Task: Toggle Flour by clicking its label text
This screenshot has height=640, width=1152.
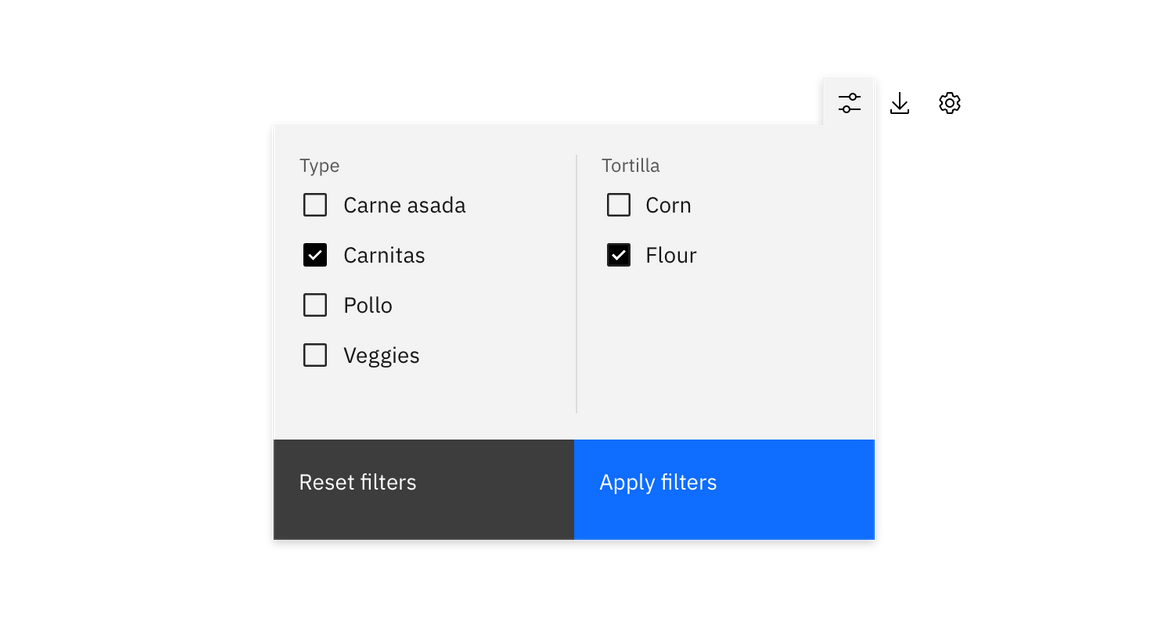Action: (x=670, y=255)
